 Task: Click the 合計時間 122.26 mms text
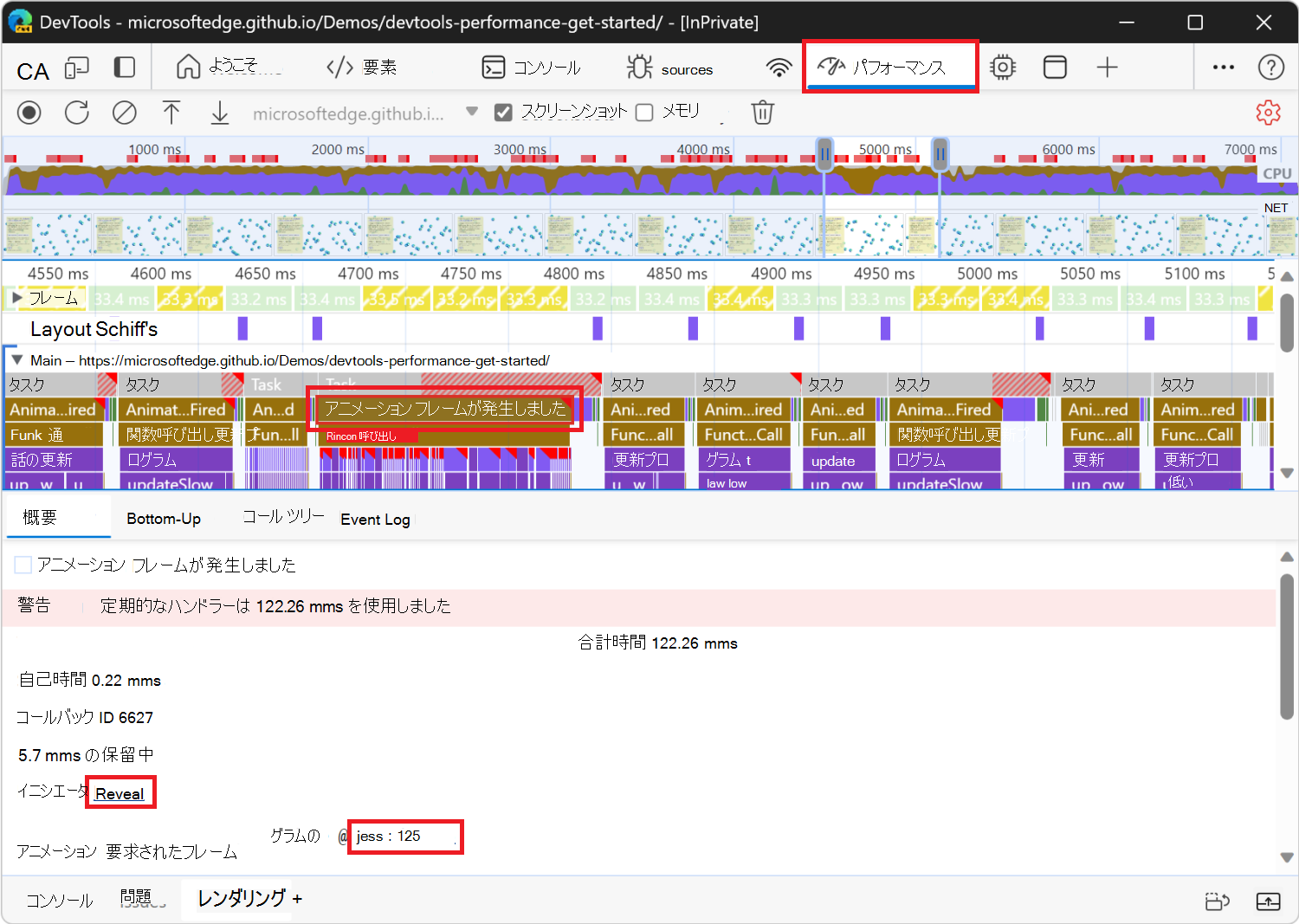(657, 643)
